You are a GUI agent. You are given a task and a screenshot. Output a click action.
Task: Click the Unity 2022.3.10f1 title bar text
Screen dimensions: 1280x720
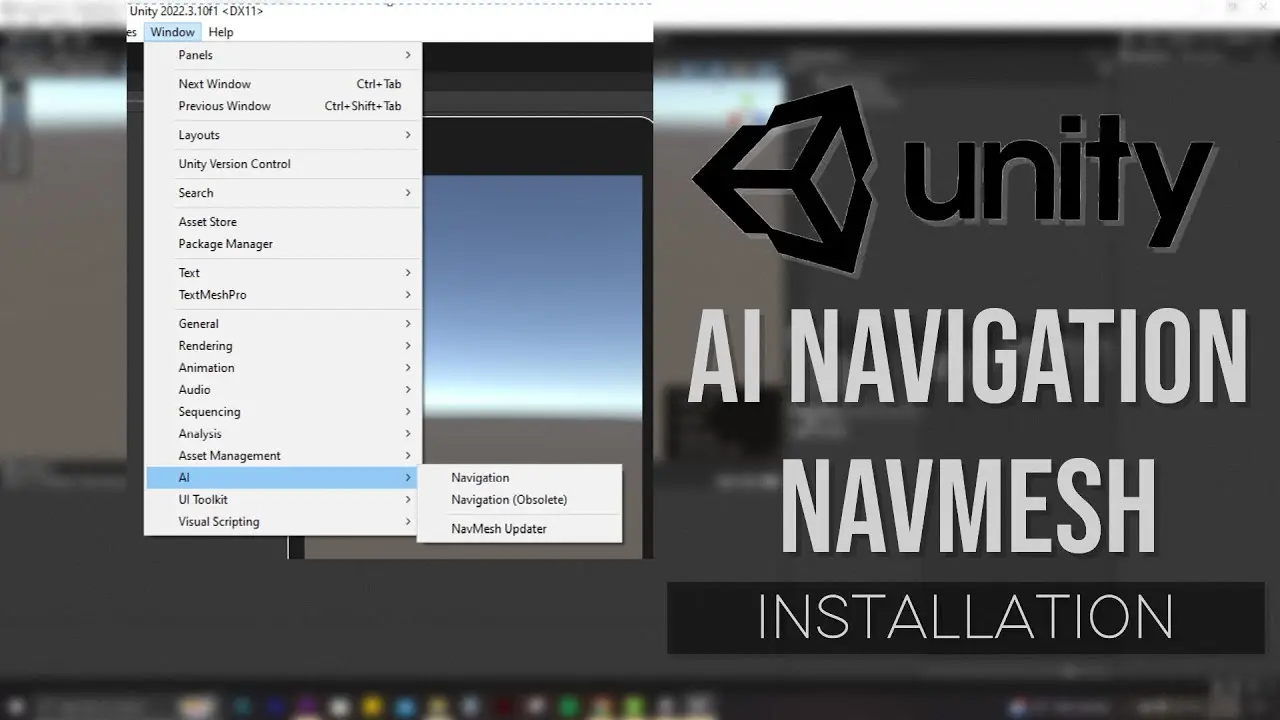pos(197,11)
